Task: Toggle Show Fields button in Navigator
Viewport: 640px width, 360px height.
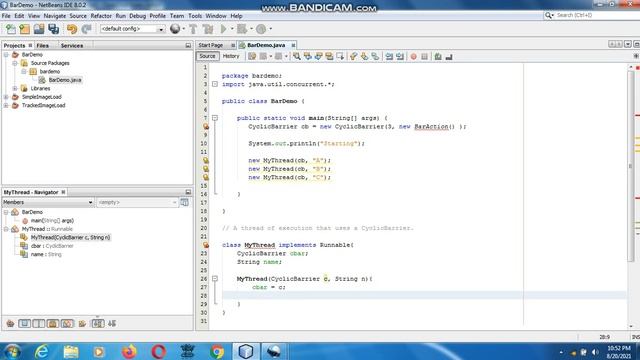Action: 24,324
